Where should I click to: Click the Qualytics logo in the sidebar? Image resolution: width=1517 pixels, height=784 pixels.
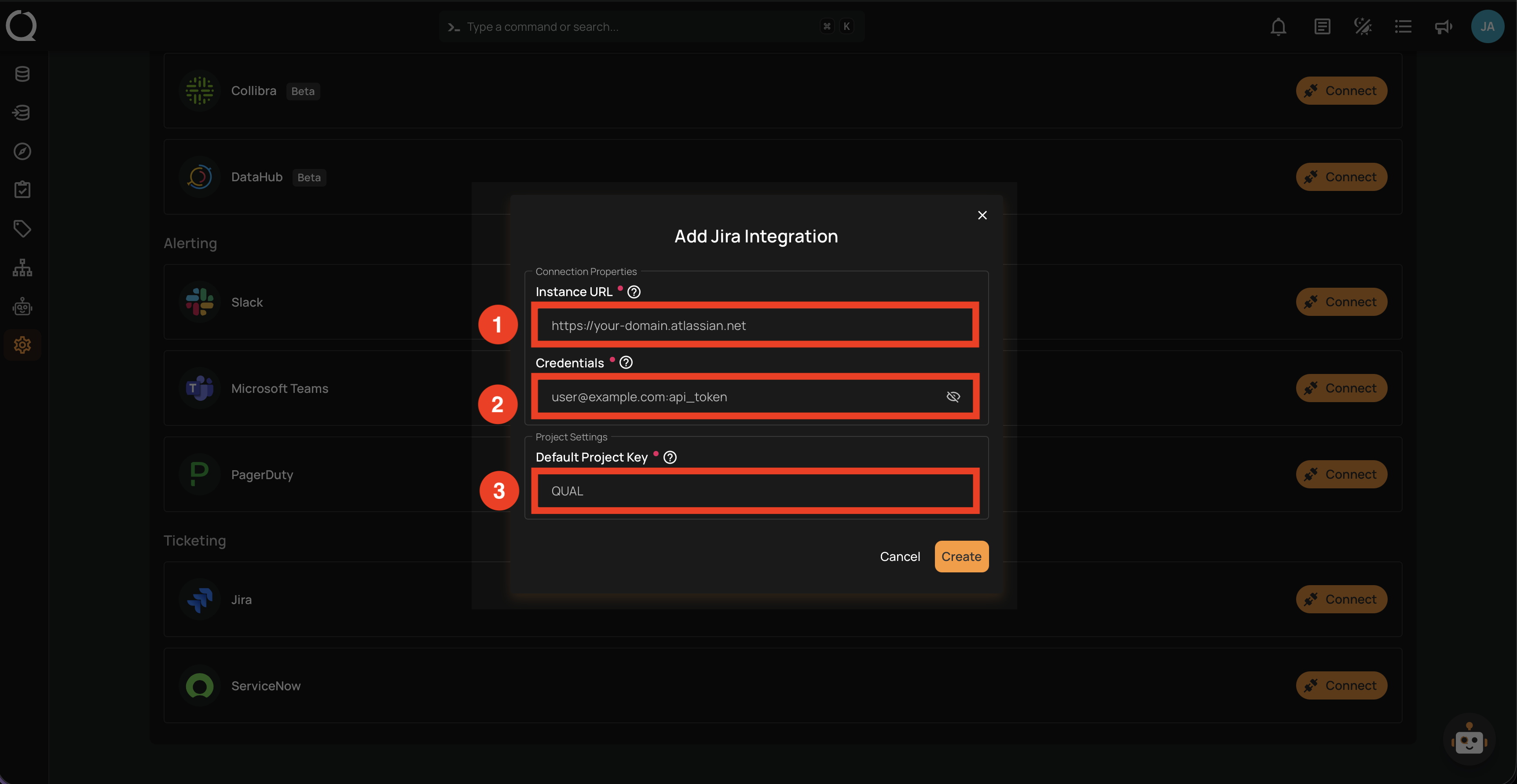pyautogui.click(x=21, y=26)
